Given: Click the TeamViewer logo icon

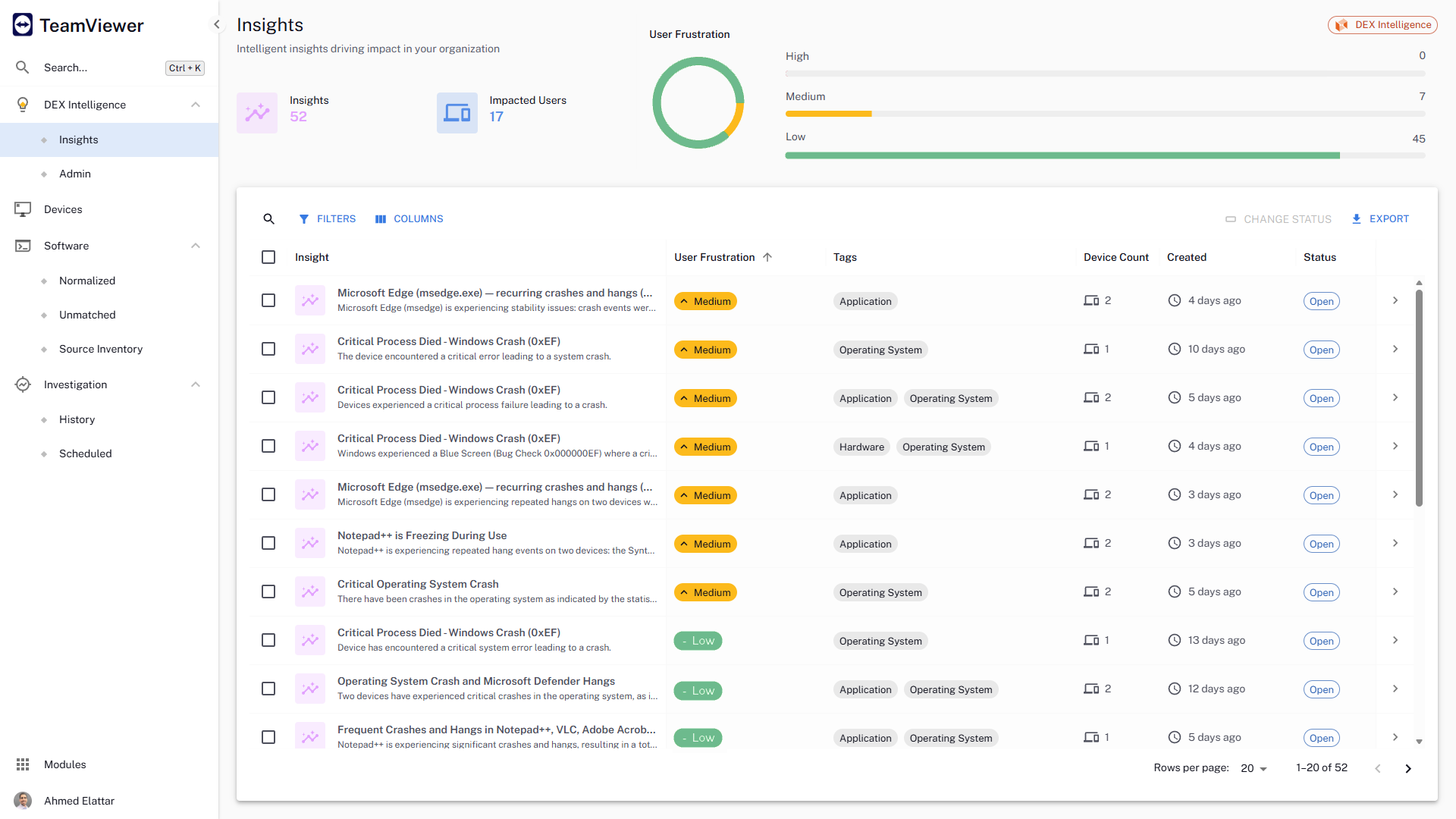Looking at the screenshot, I should (23, 25).
